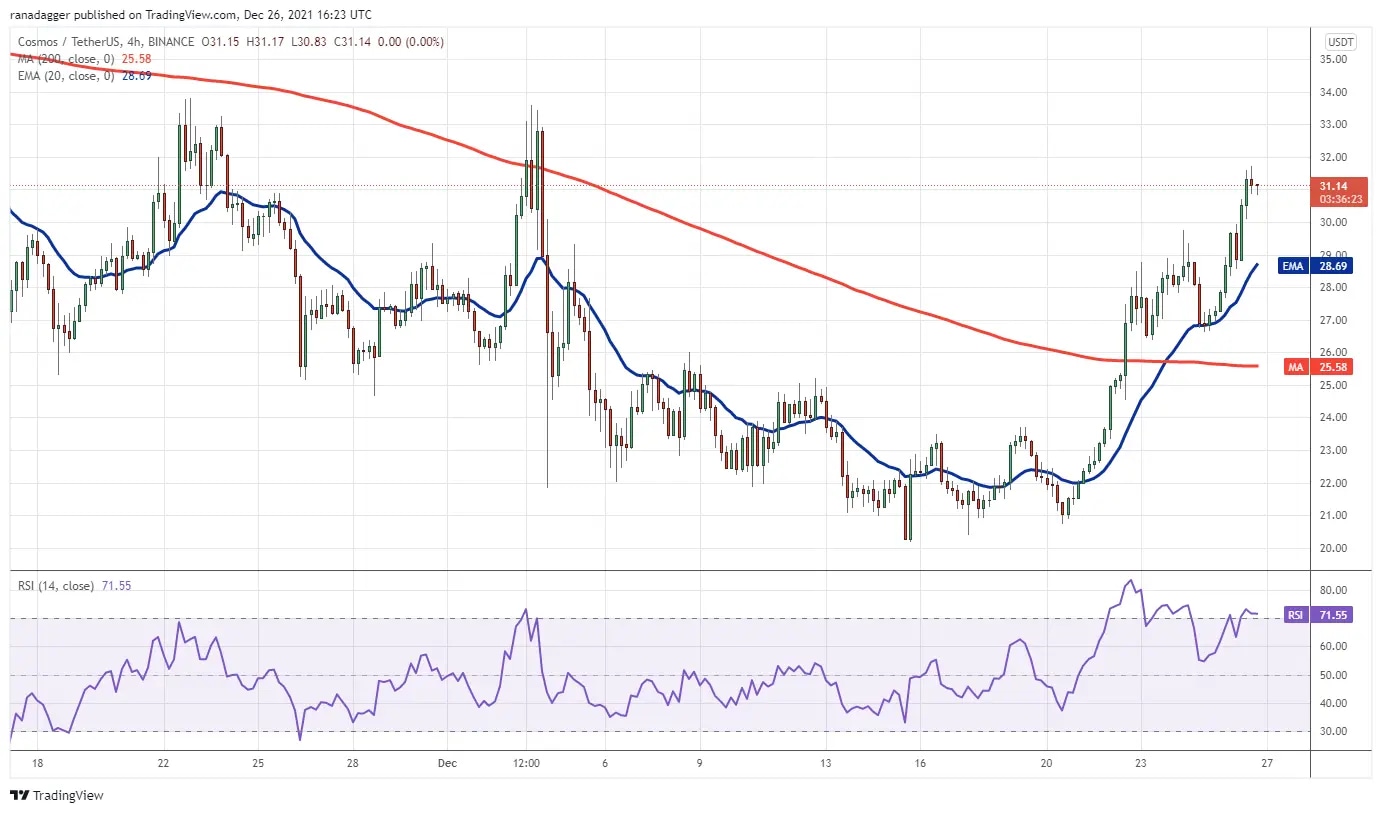This screenshot has height=813, width=1382.
Task: Click date label 25 on time axis
Action: [258, 762]
